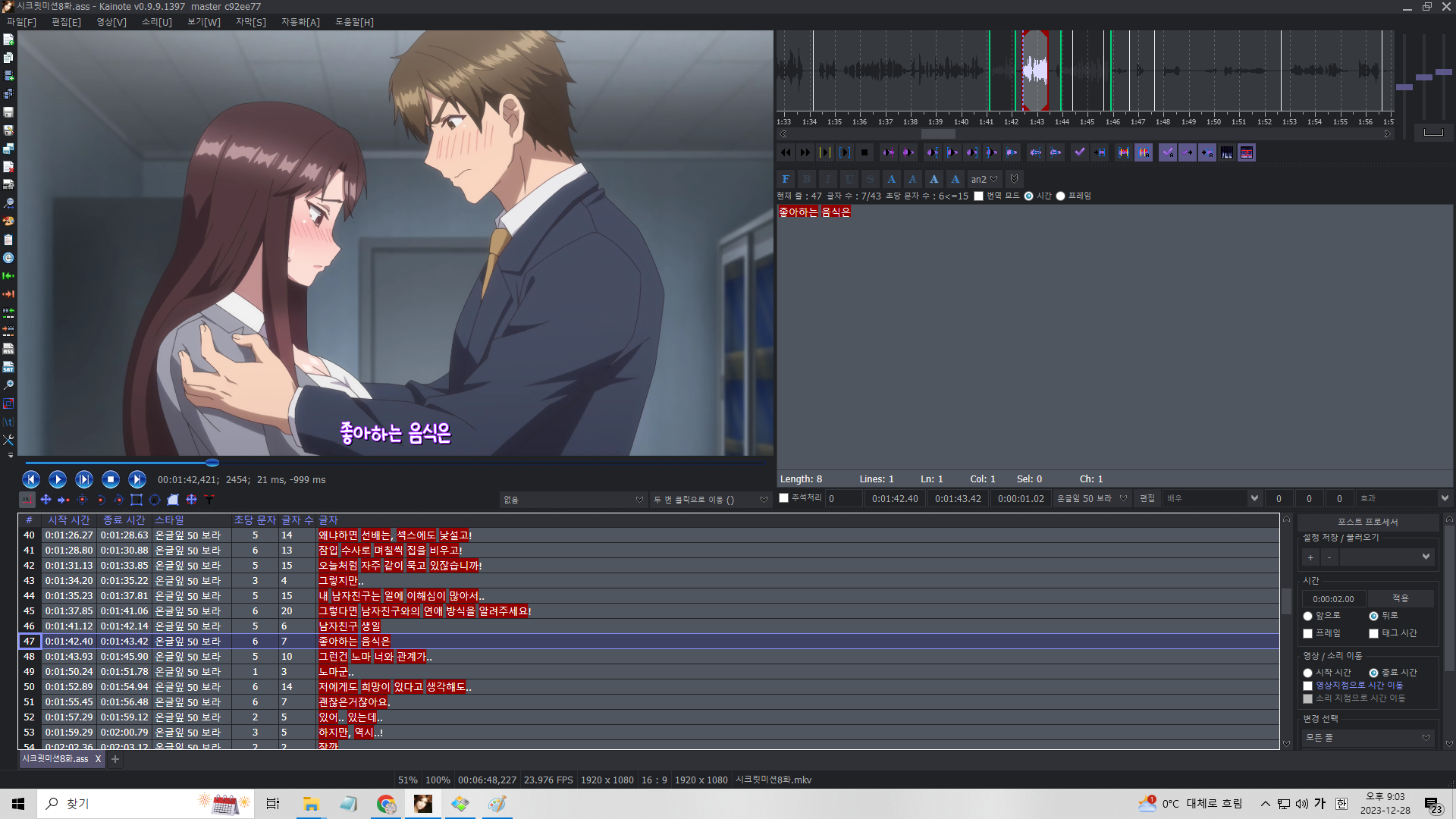Enable the 번역 모드 checkbox
Image resolution: width=1456 pixels, height=819 pixels.
point(979,196)
